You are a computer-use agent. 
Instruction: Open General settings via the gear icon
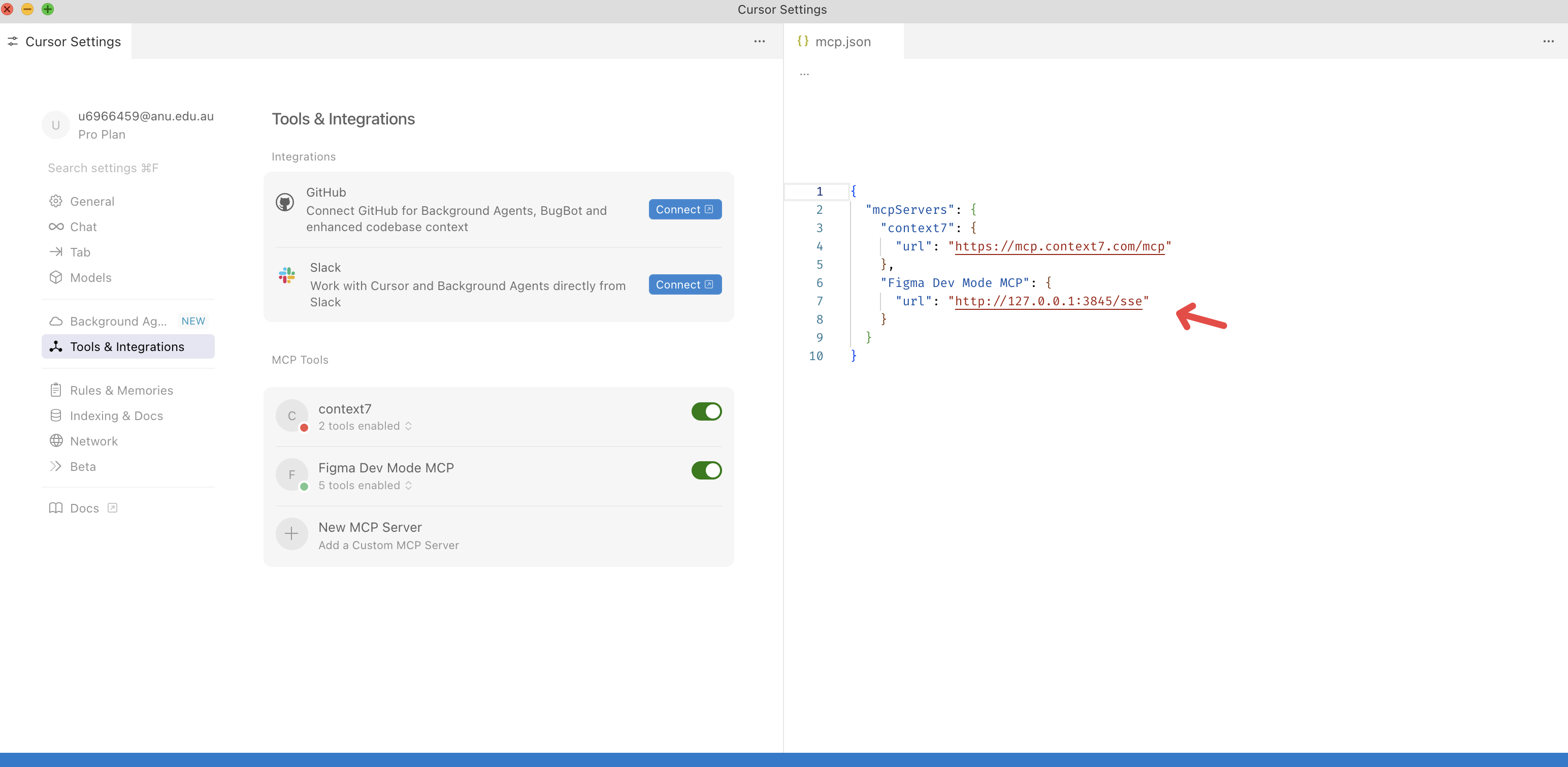(x=55, y=201)
